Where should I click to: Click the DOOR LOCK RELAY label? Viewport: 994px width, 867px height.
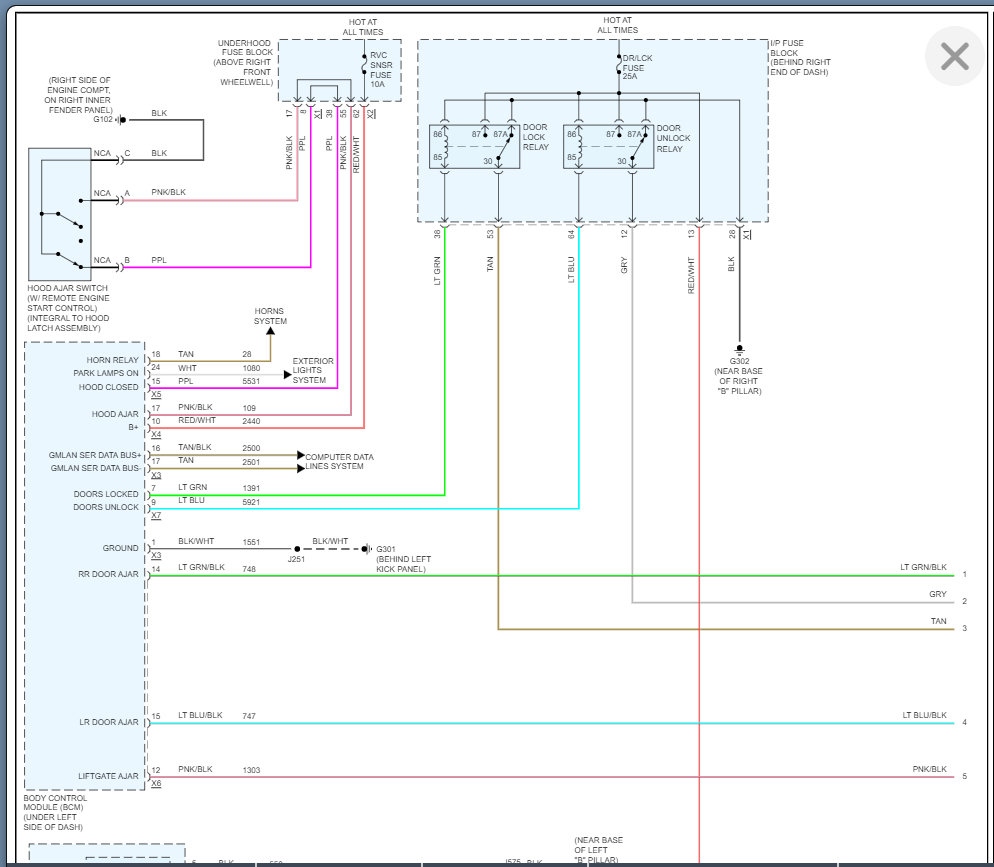[536, 137]
